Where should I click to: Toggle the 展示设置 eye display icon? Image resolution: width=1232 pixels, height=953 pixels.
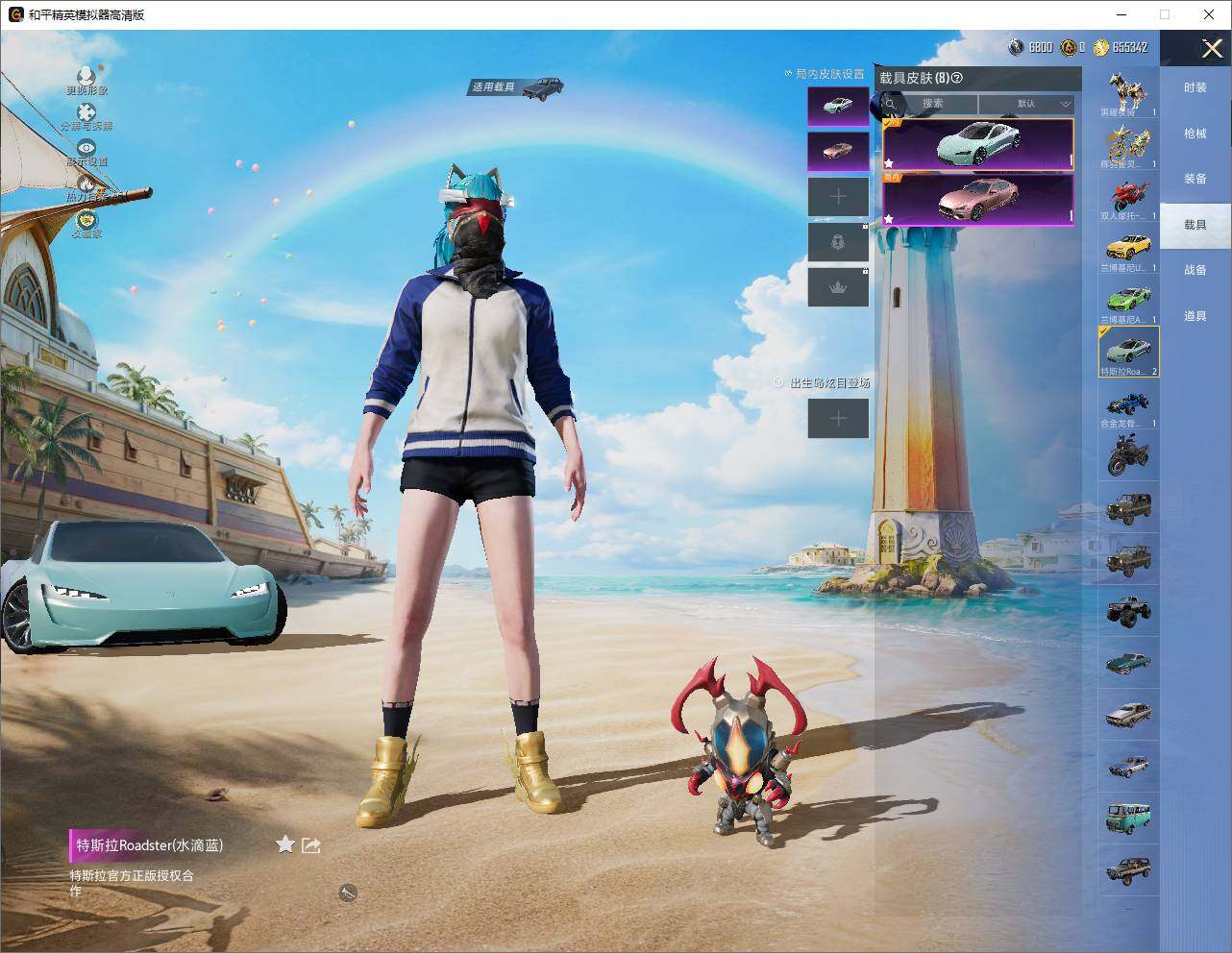pyautogui.click(x=86, y=148)
